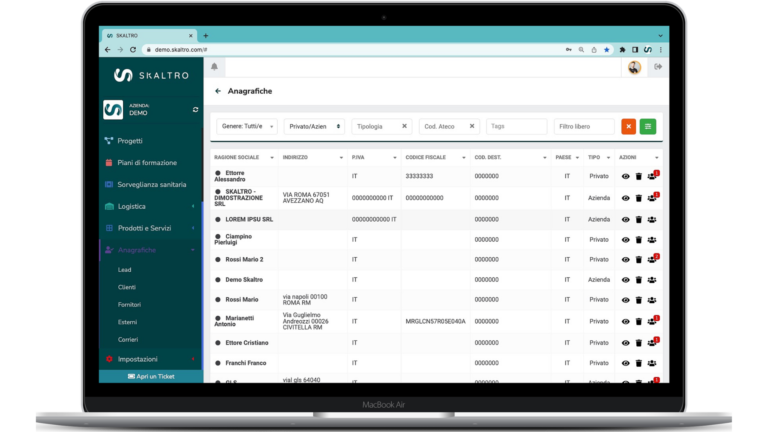The width and height of the screenshot is (768, 432).
Task: Delete the Ettore Alessandro record
Action: [639, 176]
